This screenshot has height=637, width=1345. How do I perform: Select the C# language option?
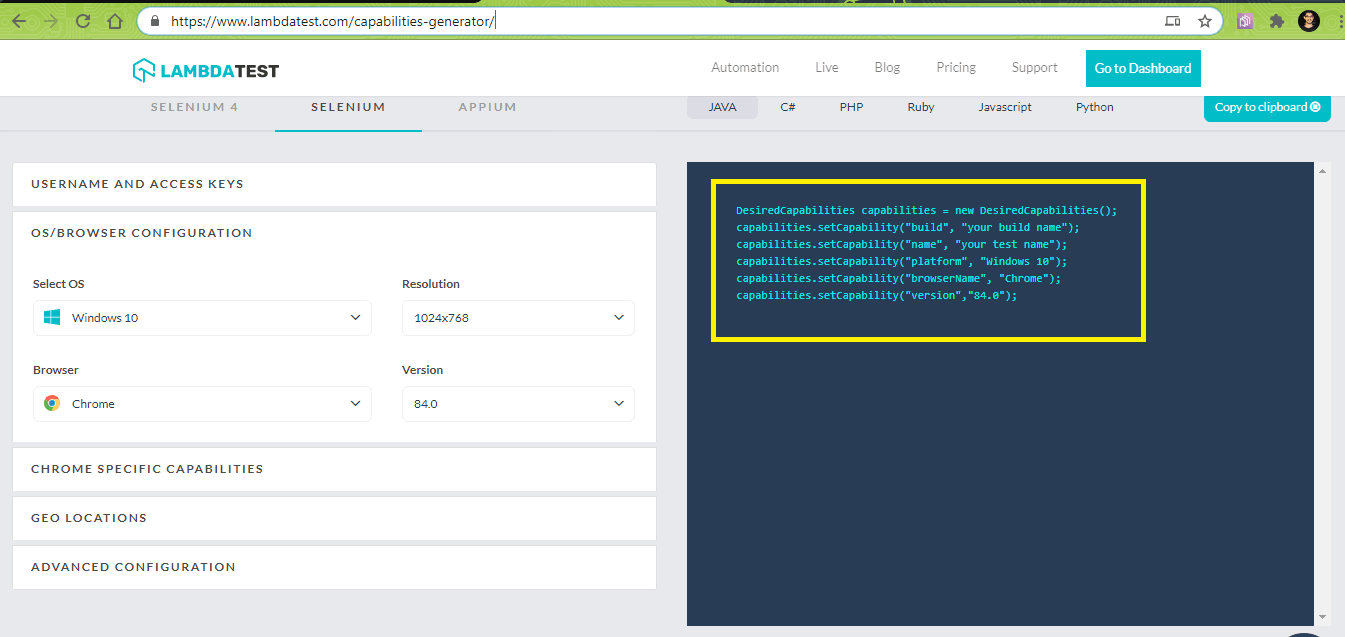point(788,107)
